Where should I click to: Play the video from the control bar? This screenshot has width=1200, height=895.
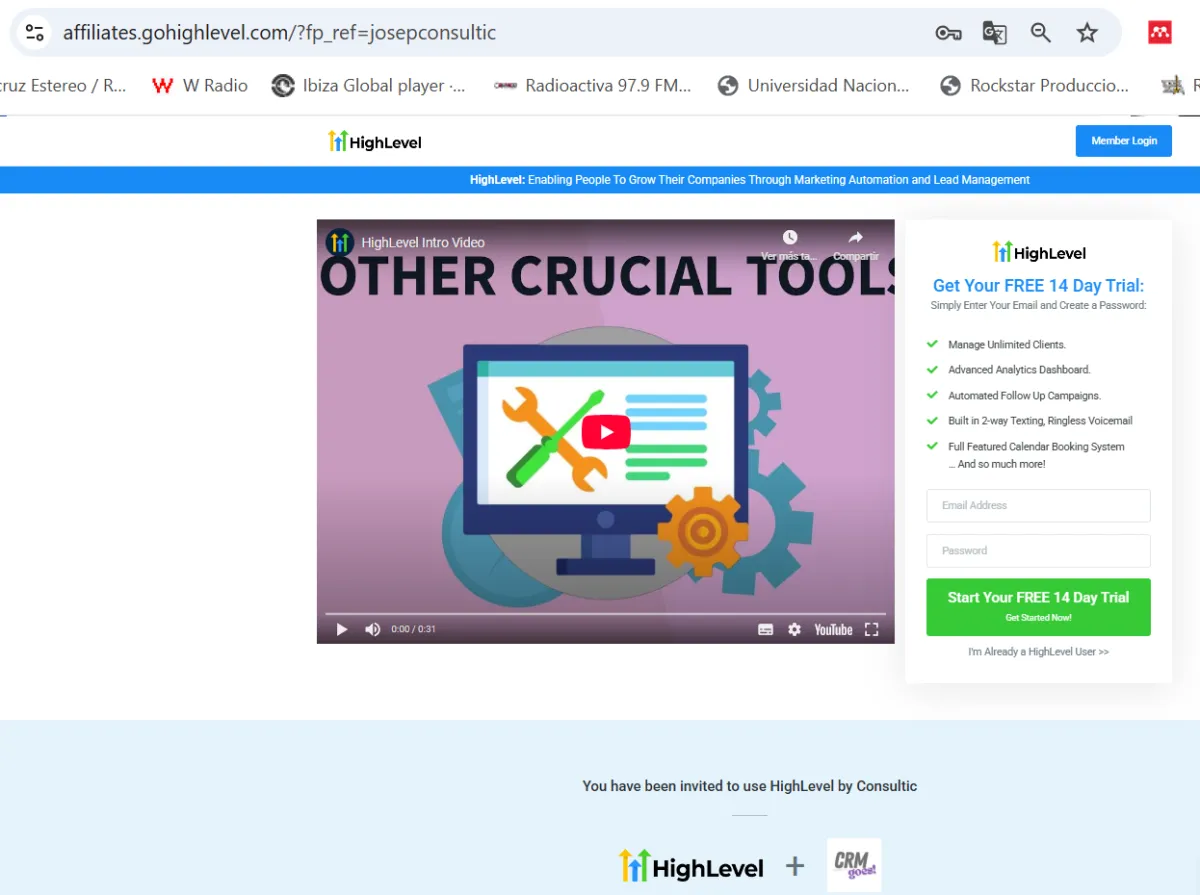click(342, 629)
